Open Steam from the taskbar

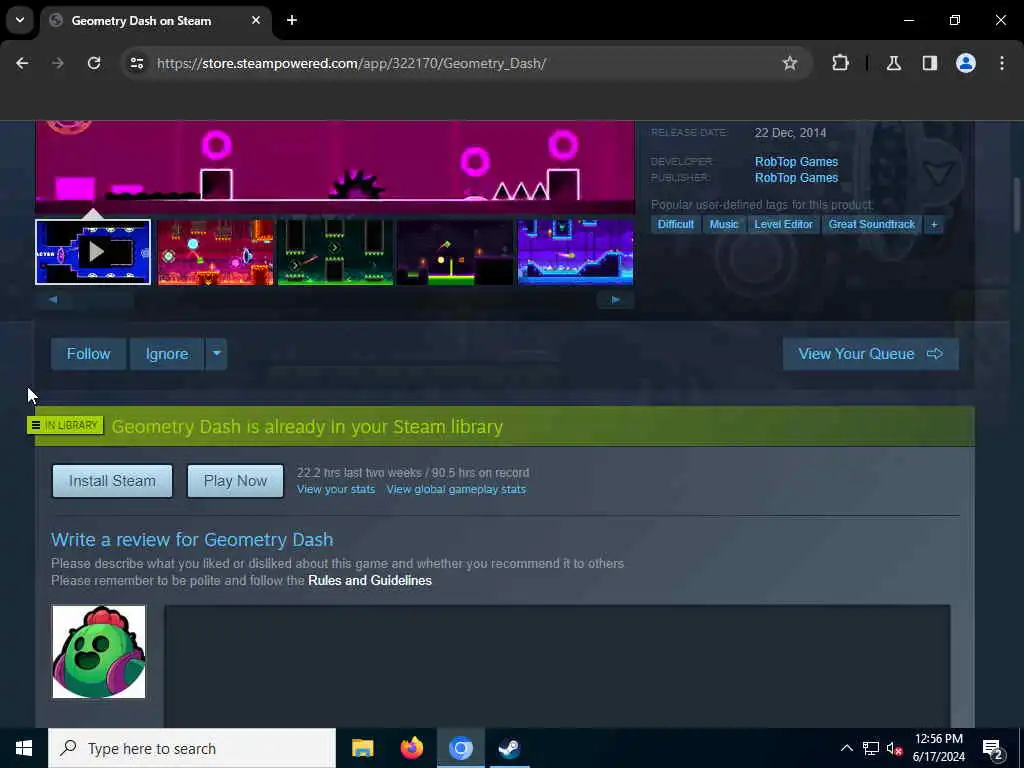[x=509, y=748]
